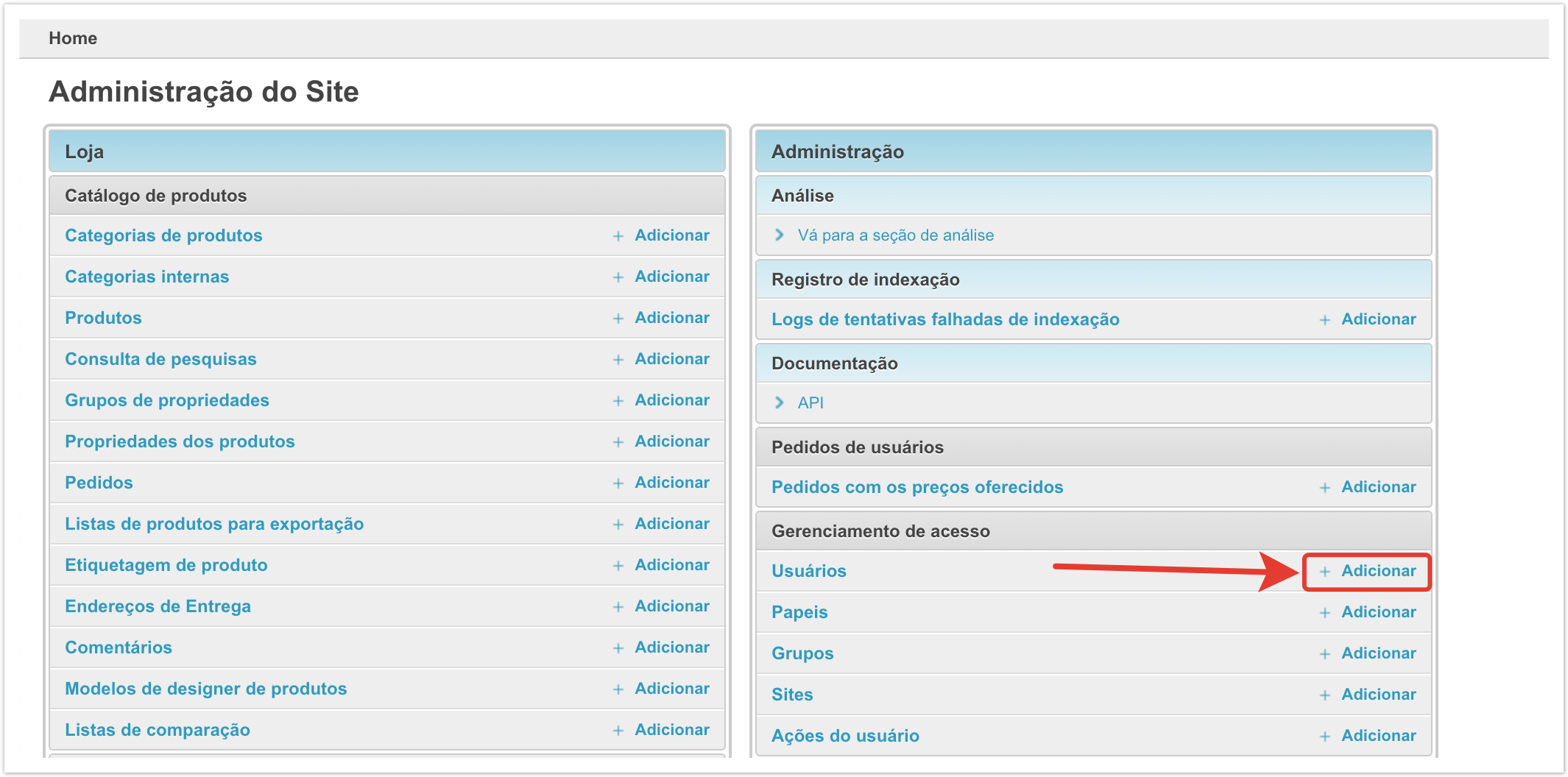Click Adicionar for Etiquetagem de produto

click(671, 565)
